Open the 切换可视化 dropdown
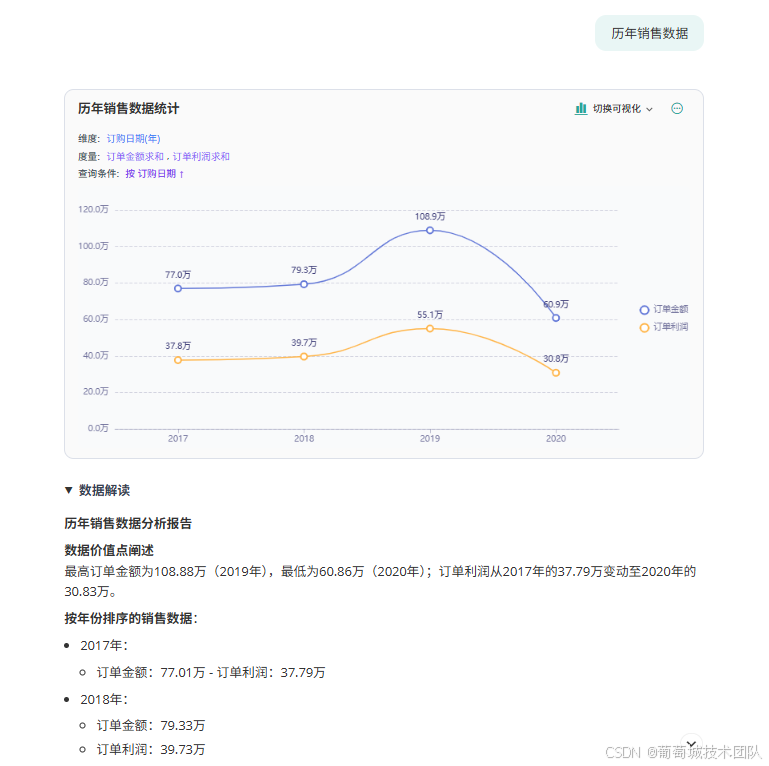 [623, 109]
